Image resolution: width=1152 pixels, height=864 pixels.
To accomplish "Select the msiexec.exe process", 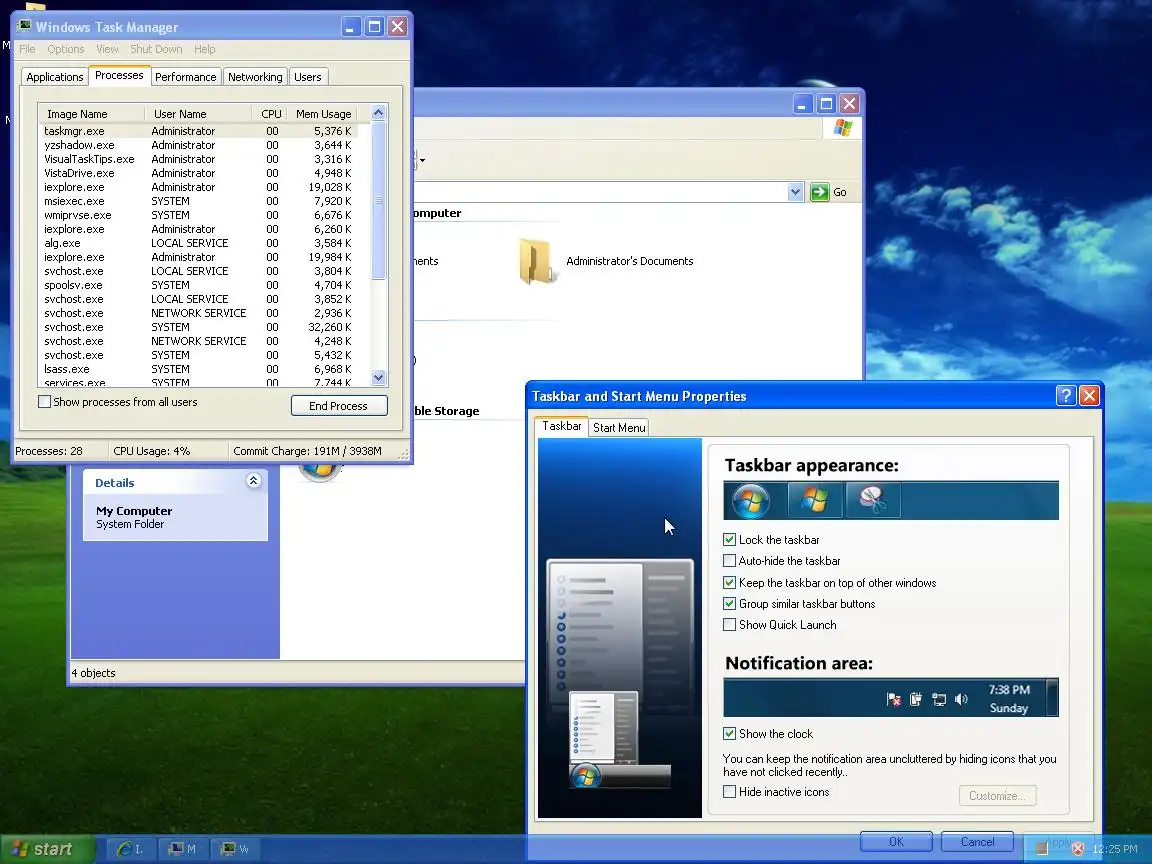I will [198, 201].
